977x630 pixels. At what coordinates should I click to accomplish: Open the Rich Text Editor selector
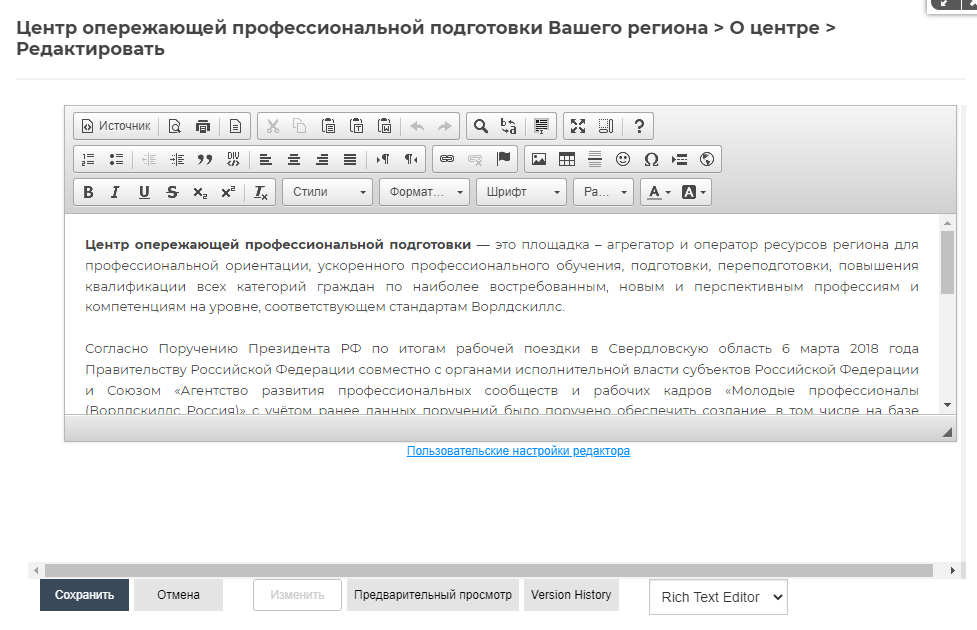[x=718, y=597]
